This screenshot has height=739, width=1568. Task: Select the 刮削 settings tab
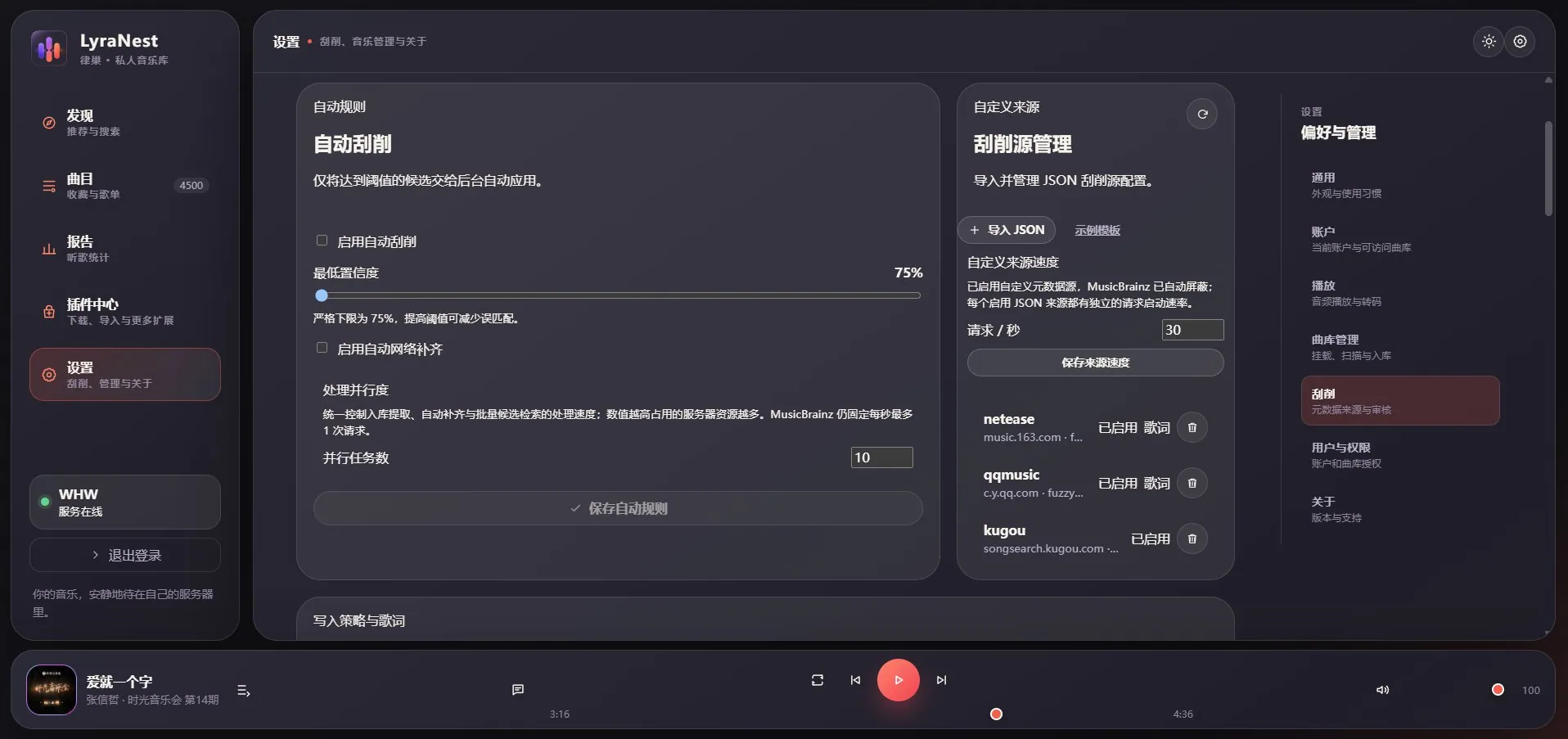[x=1400, y=401]
